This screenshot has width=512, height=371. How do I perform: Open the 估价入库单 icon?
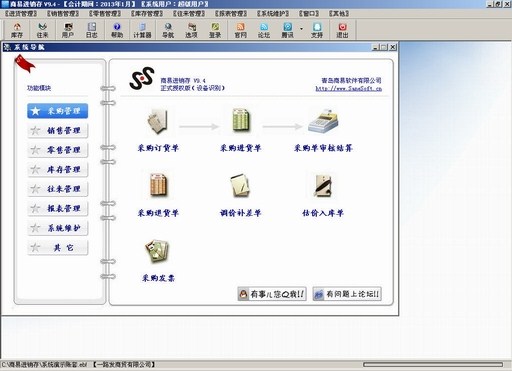(323, 185)
